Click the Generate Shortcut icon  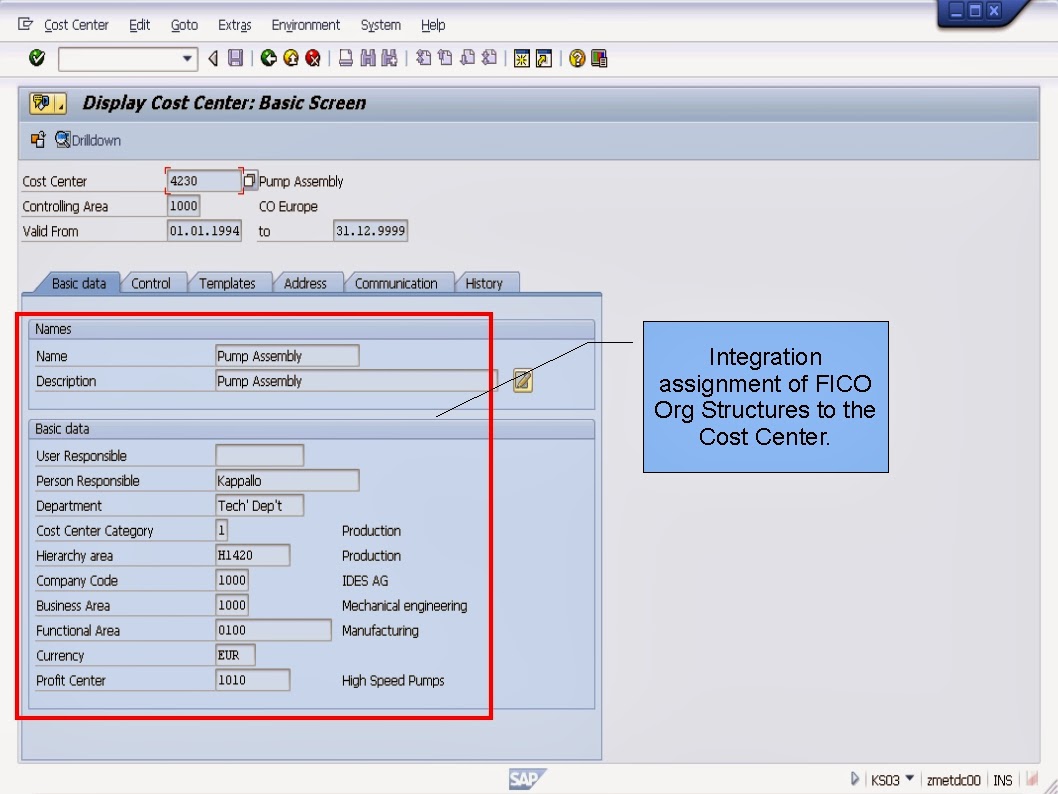click(544, 59)
